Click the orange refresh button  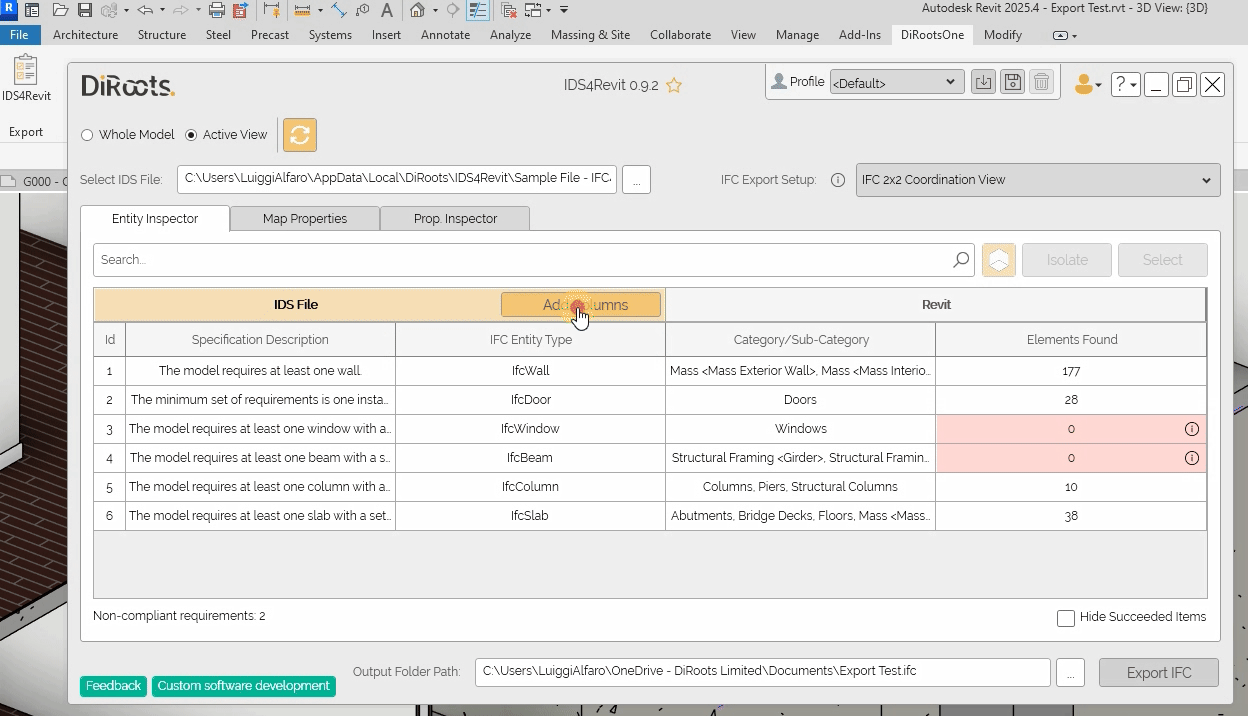tap(300, 135)
